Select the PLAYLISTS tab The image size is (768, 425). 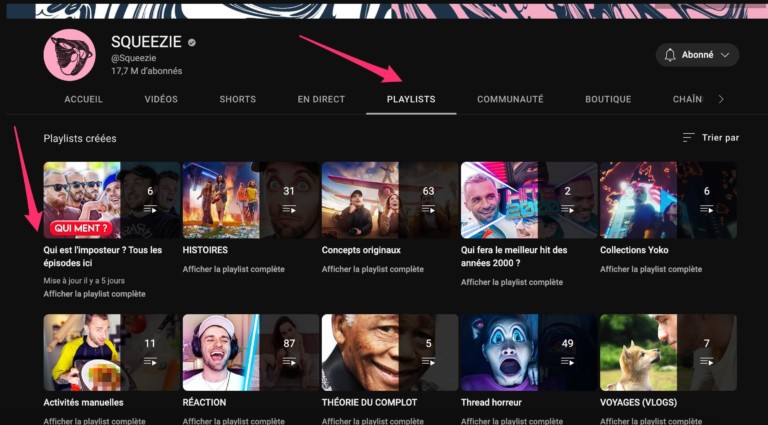pyautogui.click(x=411, y=99)
